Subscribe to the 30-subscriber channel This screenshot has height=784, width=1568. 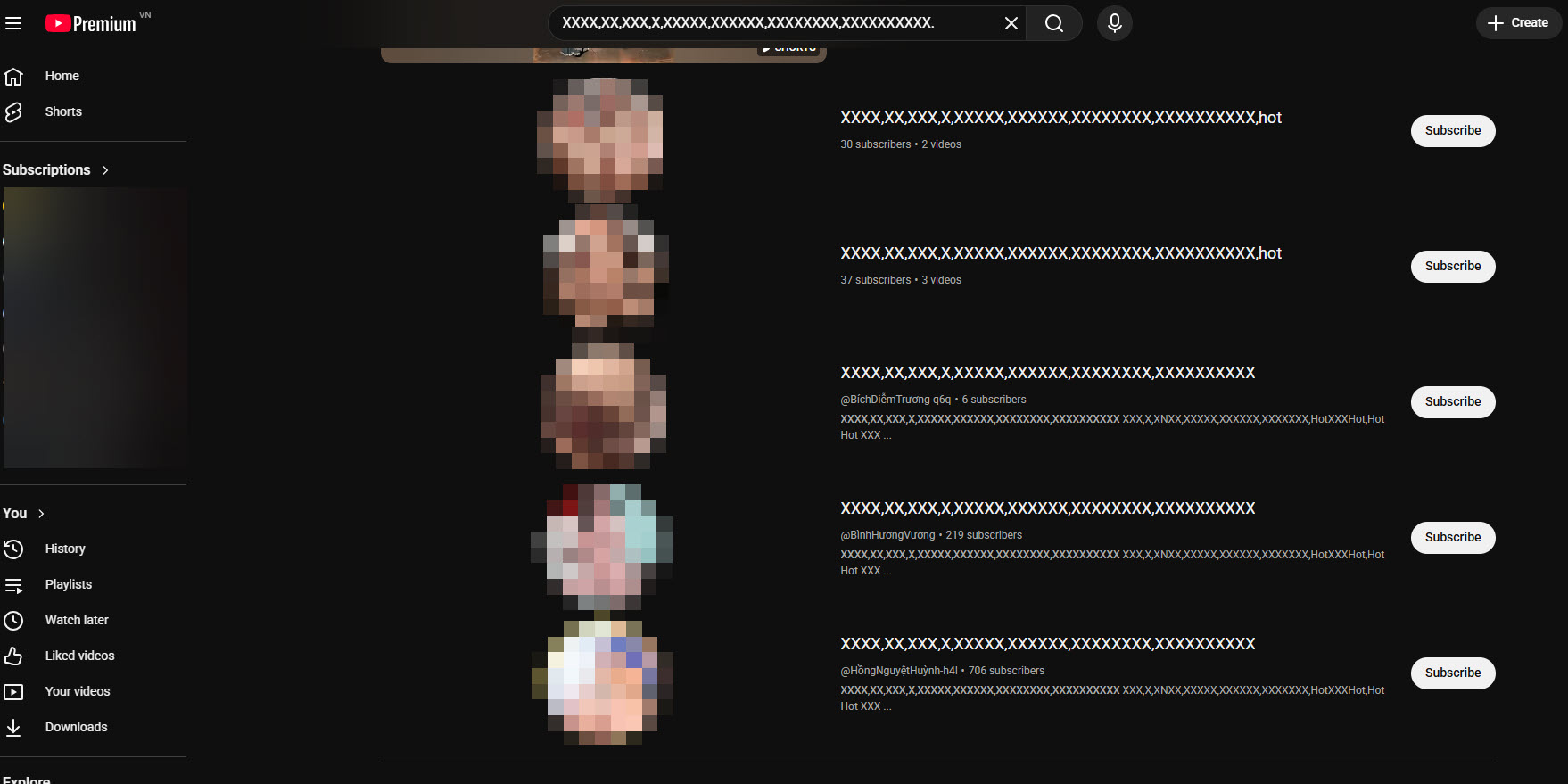coord(1452,131)
